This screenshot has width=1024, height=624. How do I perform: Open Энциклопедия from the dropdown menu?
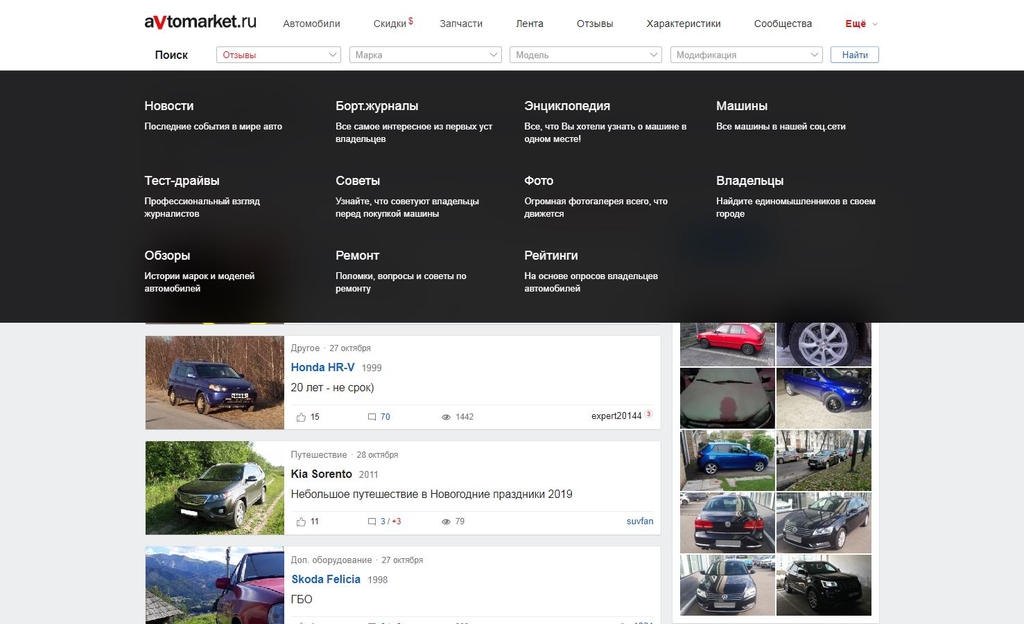567,106
